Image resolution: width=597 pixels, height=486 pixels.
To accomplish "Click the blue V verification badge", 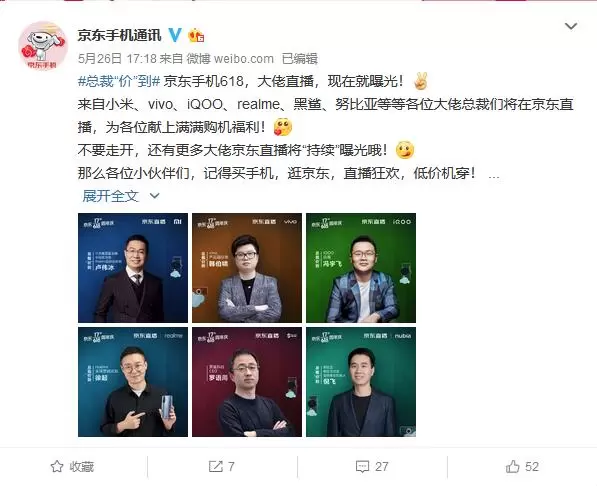I will pos(175,35).
